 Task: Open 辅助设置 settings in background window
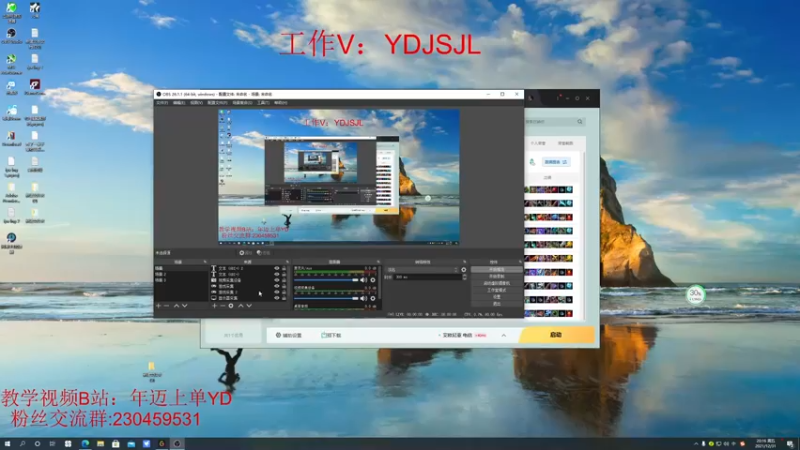click(x=289, y=335)
